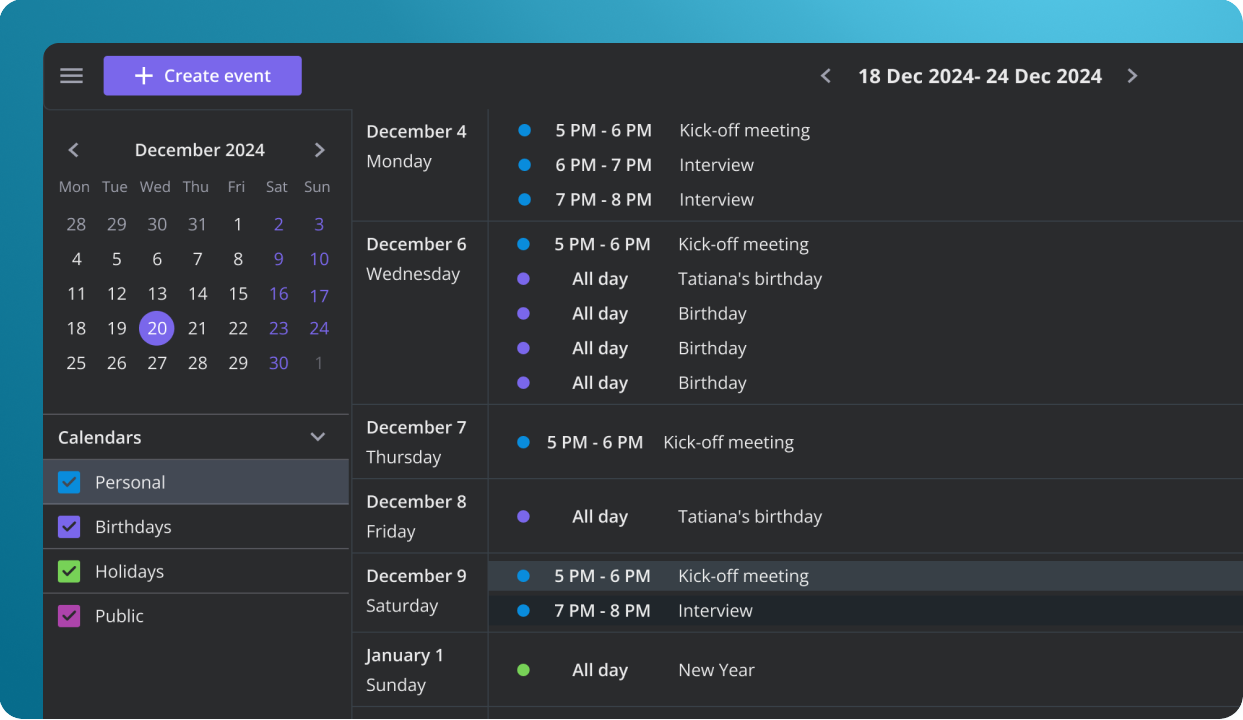Select the Public calendar label
Viewport: 1243px width, 720px height.
tap(119, 616)
